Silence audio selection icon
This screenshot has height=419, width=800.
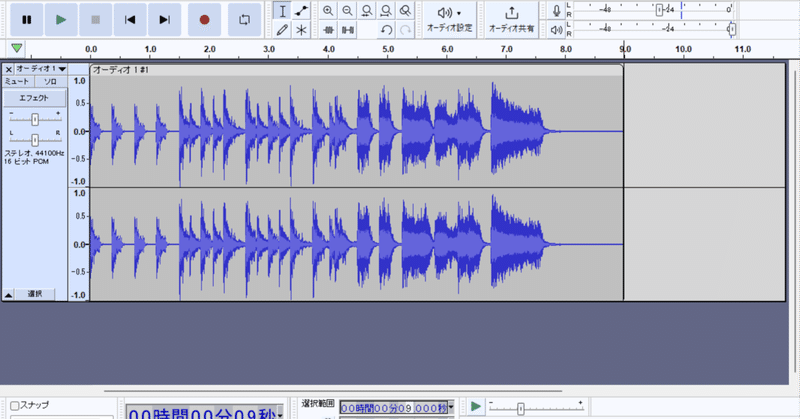(x=347, y=30)
